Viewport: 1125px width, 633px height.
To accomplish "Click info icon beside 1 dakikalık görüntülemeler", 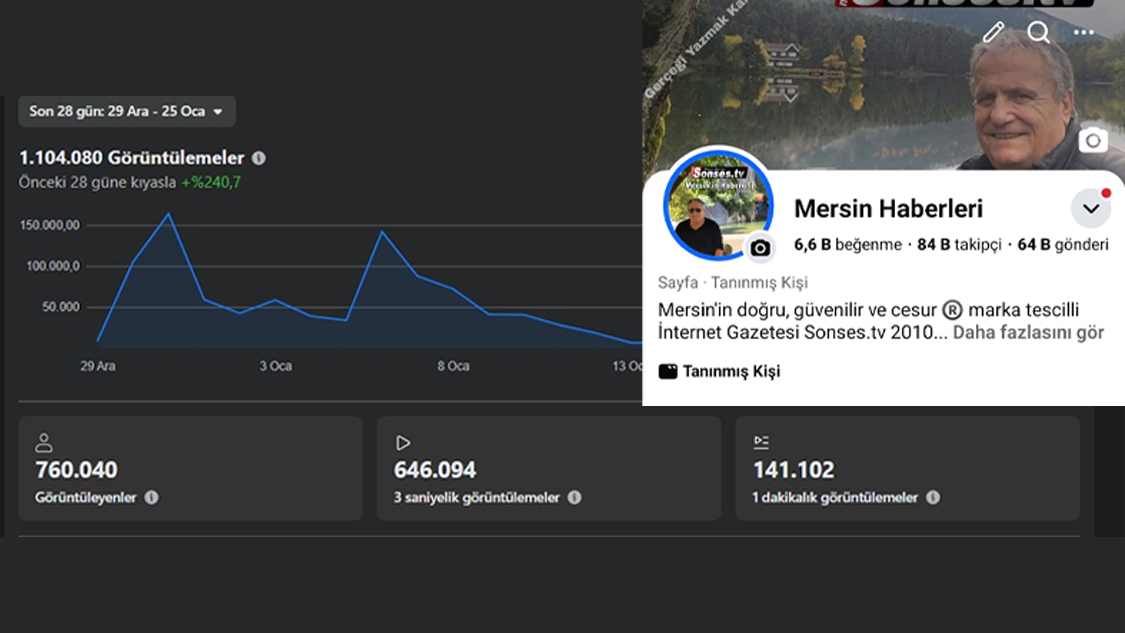I will [932, 497].
